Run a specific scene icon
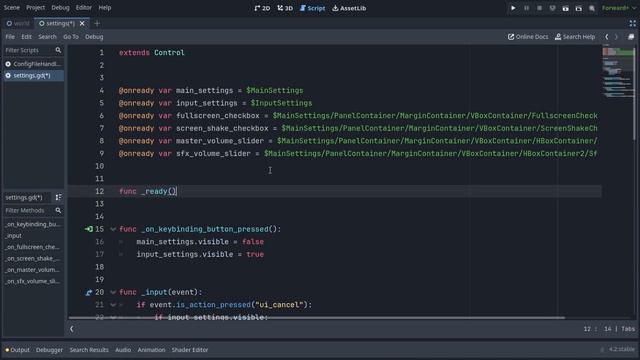Viewport: 640px width, 360px height. pyautogui.click(x=578, y=8)
